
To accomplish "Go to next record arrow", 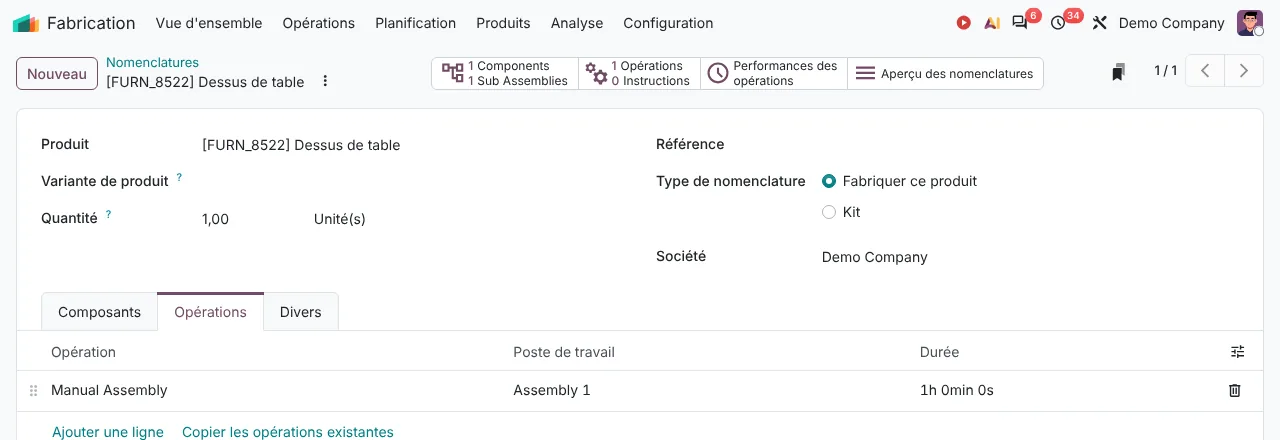I will click(x=1244, y=71).
